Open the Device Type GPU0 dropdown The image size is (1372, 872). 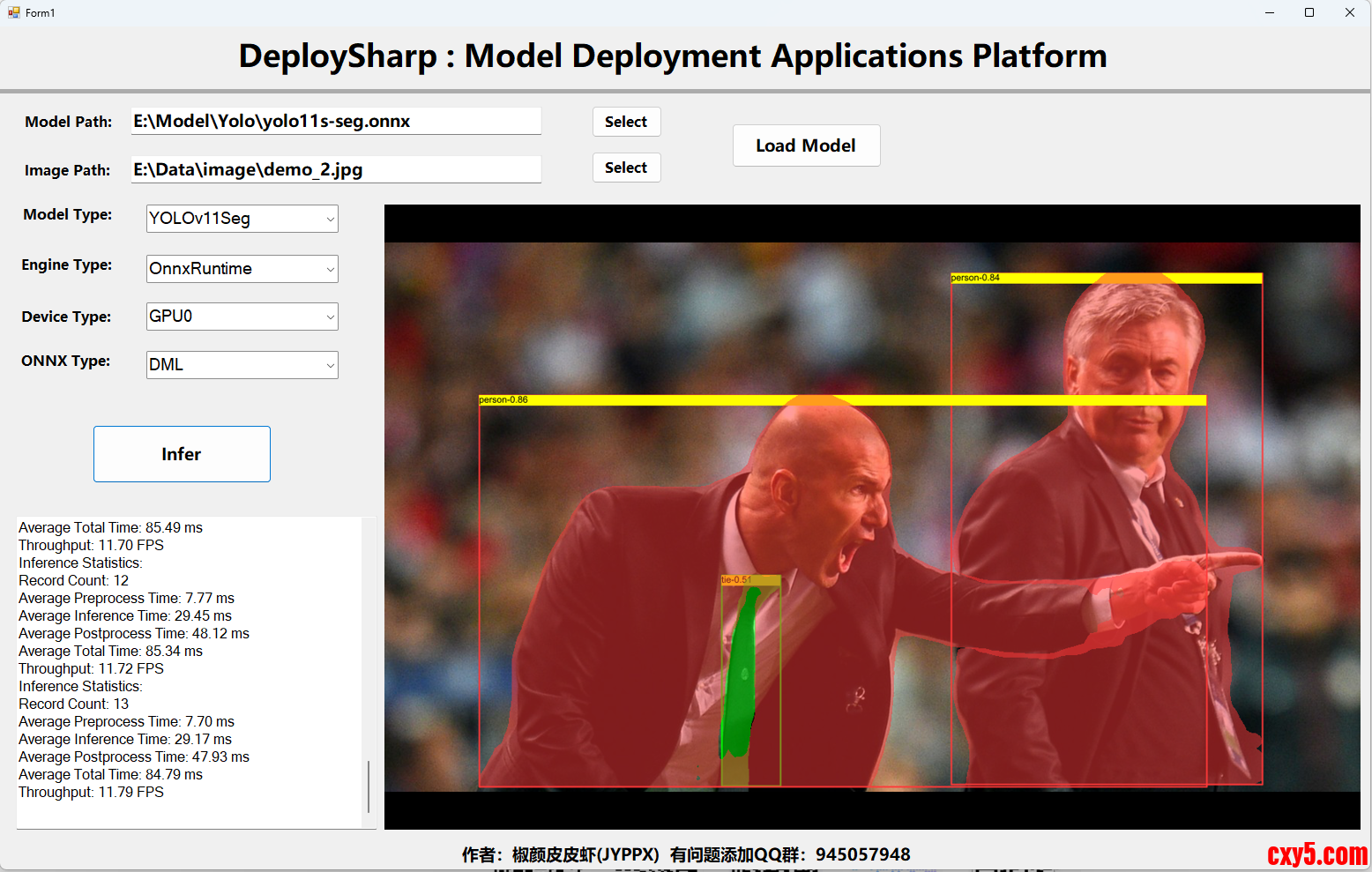[x=242, y=317]
